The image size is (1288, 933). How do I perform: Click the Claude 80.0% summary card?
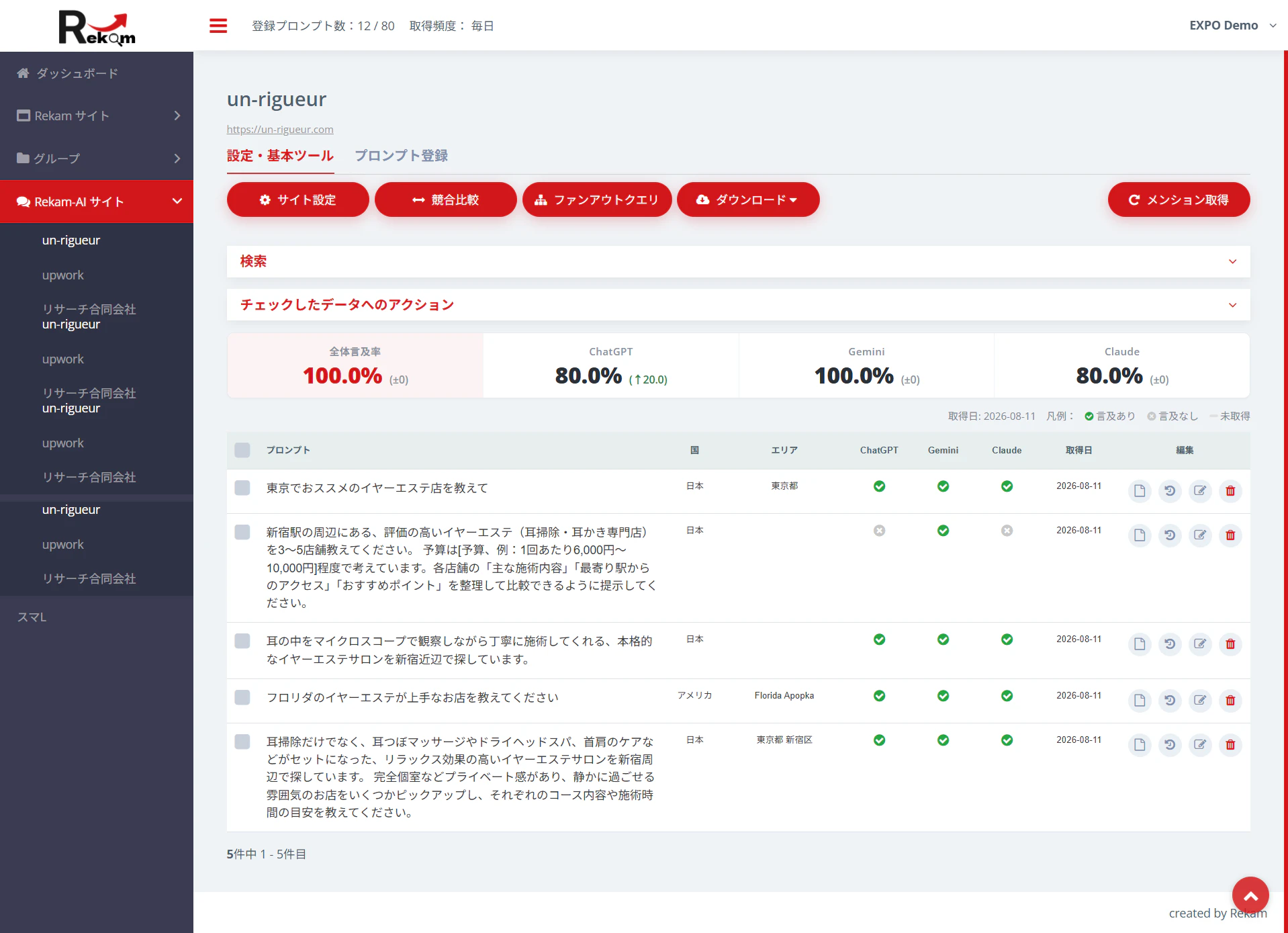click(x=1122, y=365)
